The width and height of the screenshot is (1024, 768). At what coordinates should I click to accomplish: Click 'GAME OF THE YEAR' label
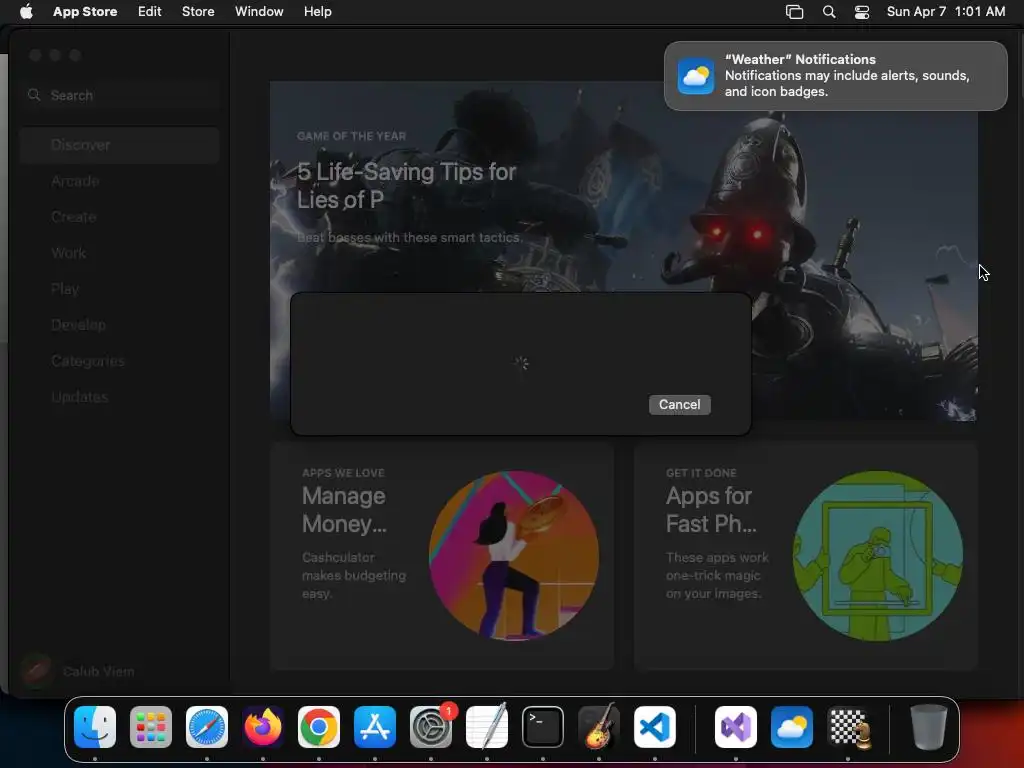(351, 136)
